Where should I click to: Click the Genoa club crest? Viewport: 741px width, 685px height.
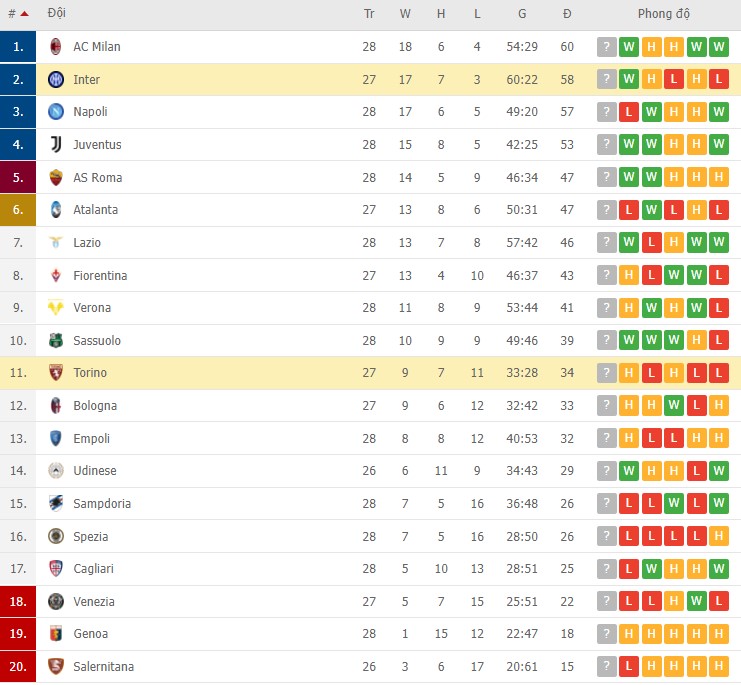coord(56,634)
